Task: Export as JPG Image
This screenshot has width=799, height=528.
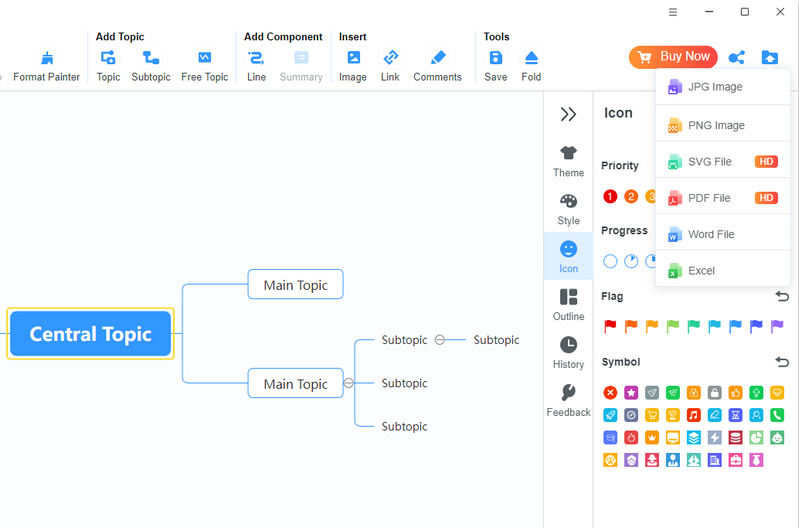Action: coord(723,87)
